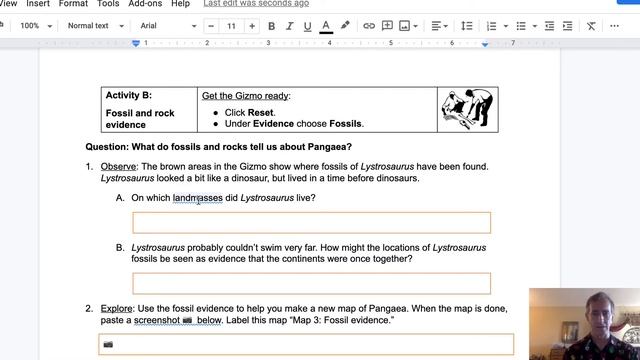Click answer box under question B
Image resolution: width=640 pixels, height=360 pixels.
[x=311, y=283]
